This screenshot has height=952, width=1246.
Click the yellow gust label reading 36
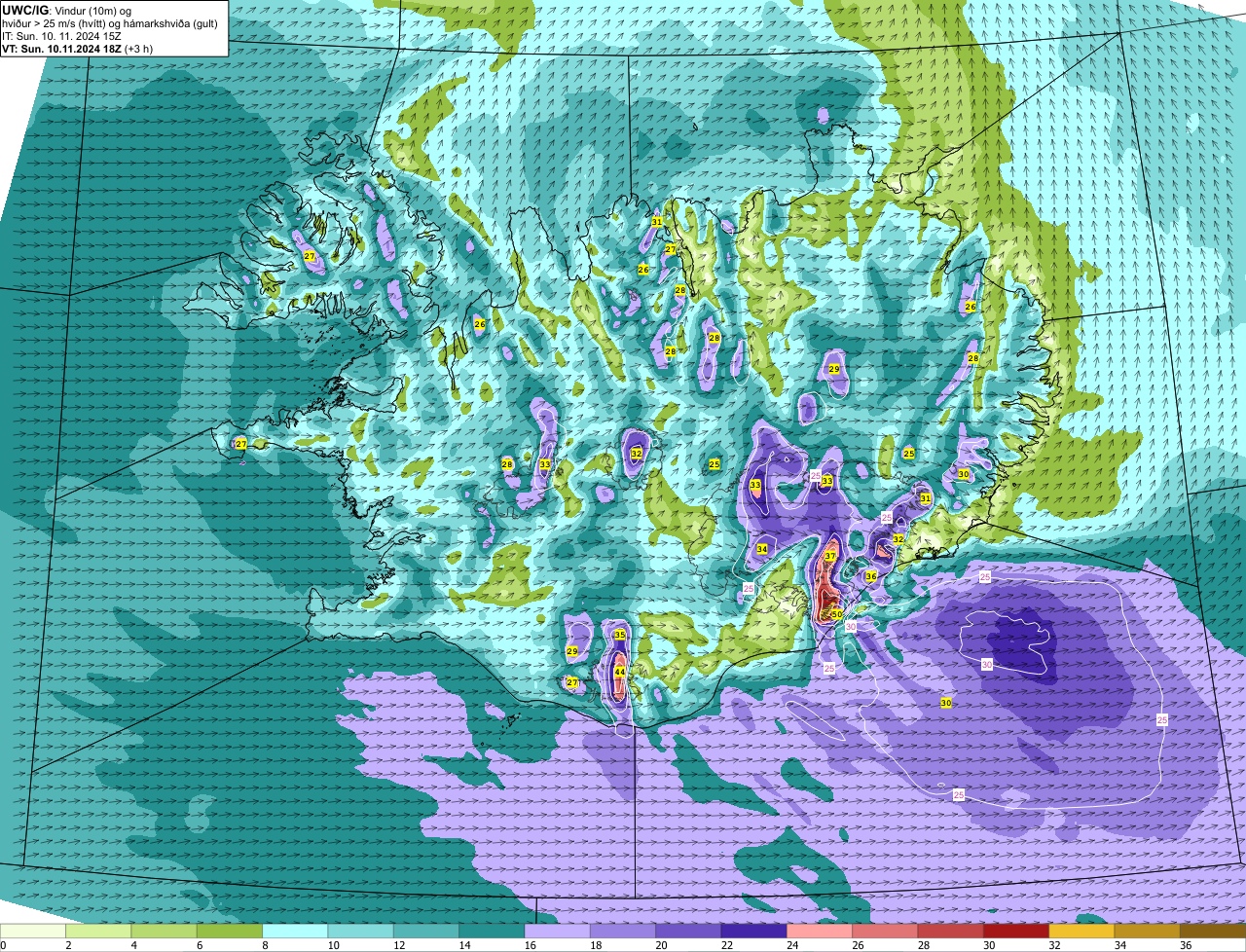point(871,576)
